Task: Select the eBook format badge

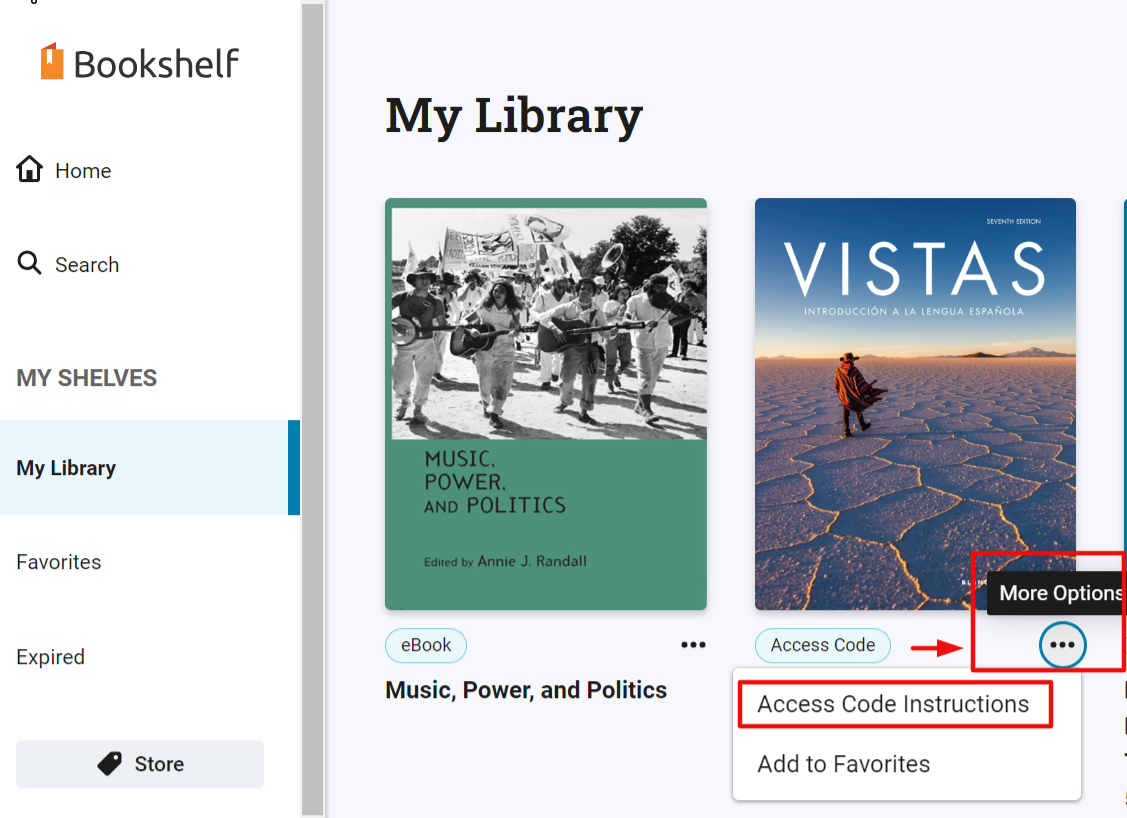Action: 425,645
